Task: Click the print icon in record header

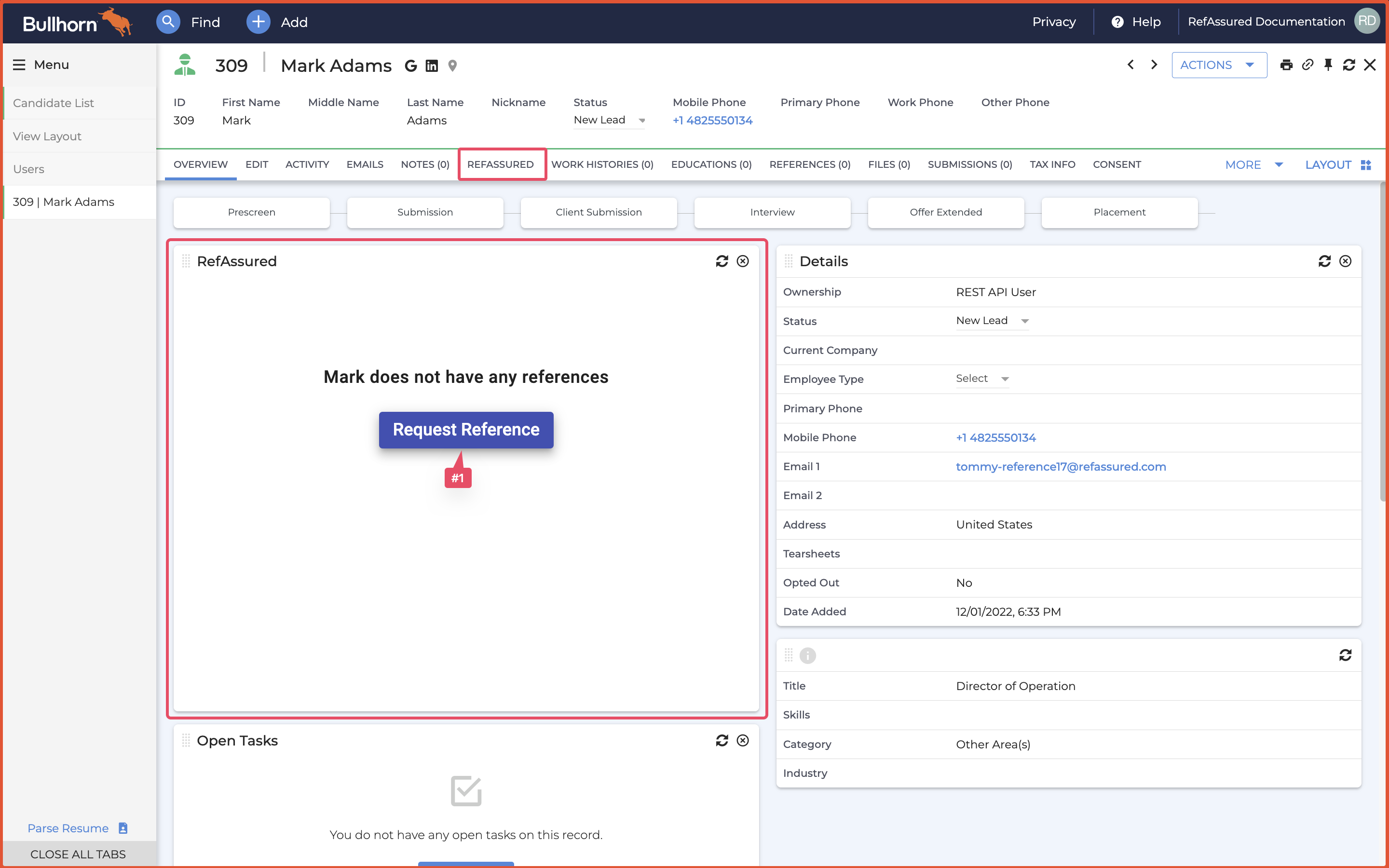Action: (x=1286, y=65)
